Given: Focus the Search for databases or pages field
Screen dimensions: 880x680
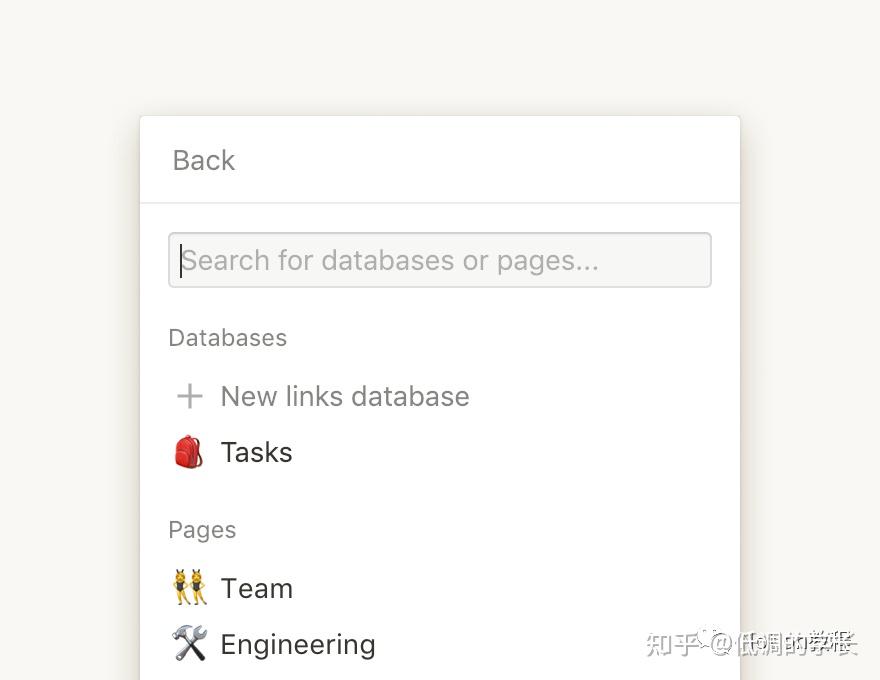Looking at the screenshot, I should click(440, 260).
